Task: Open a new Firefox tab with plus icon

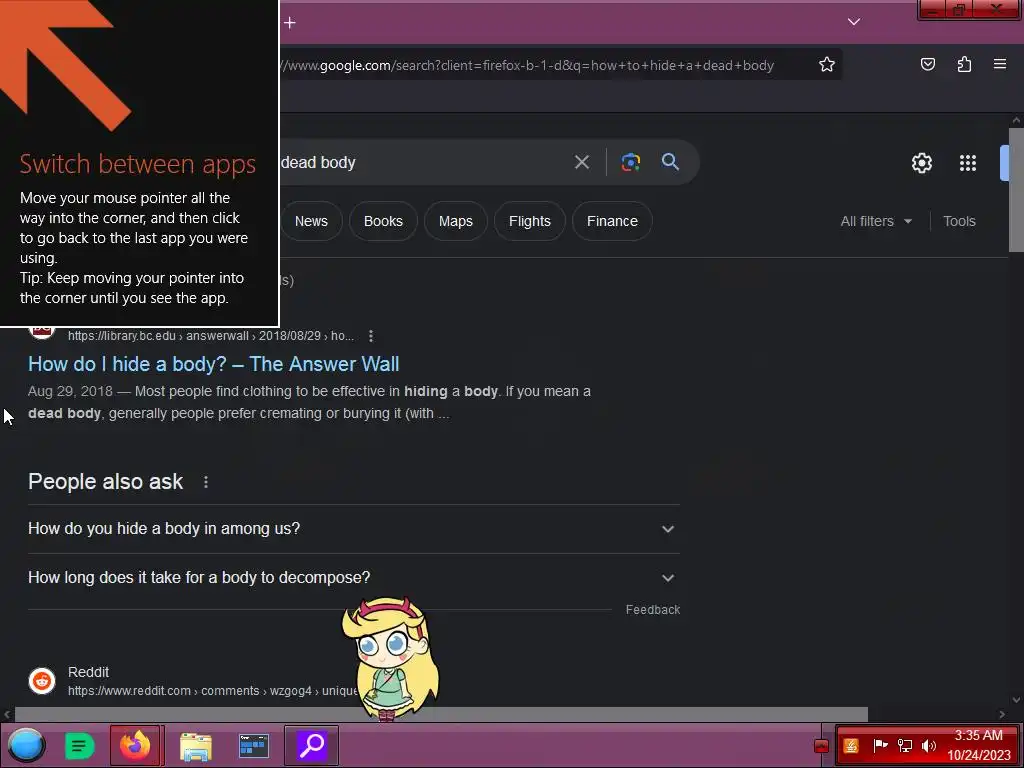Action: coord(290,23)
